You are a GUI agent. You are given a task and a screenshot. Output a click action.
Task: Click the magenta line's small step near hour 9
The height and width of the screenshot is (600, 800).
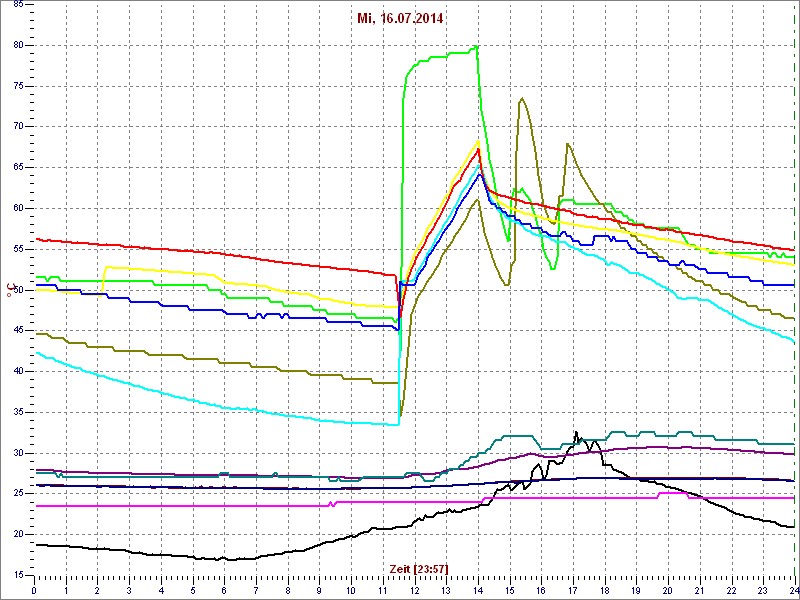(332, 503)
